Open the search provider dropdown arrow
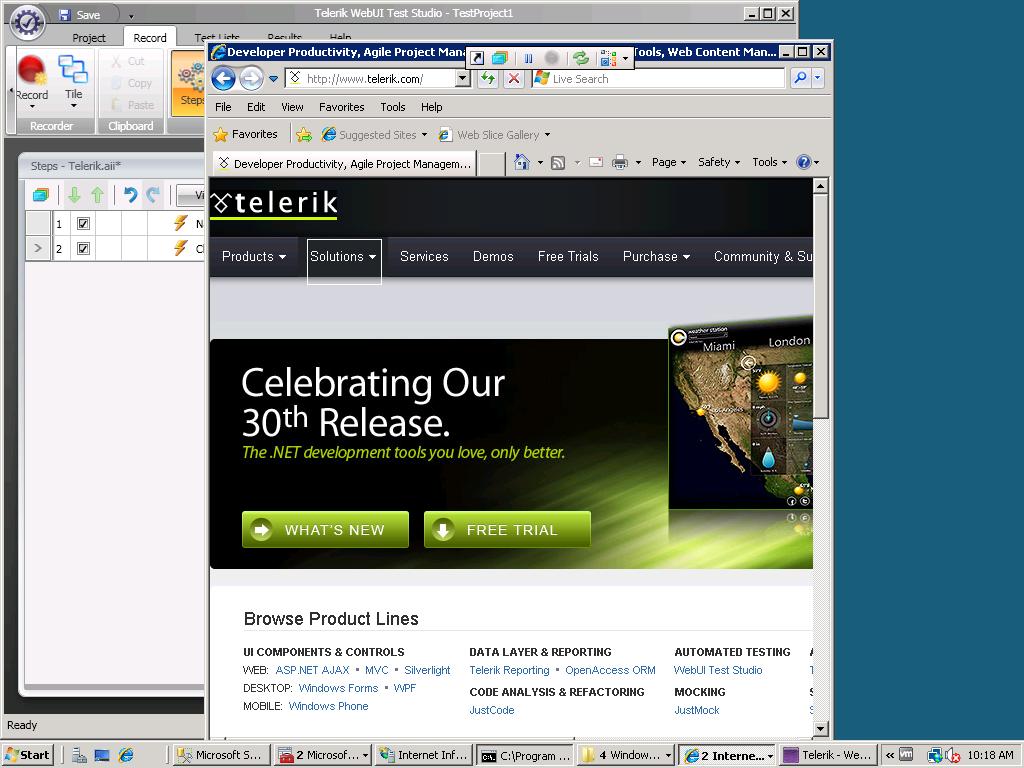Screen dimensions: 1024x768 818,78
